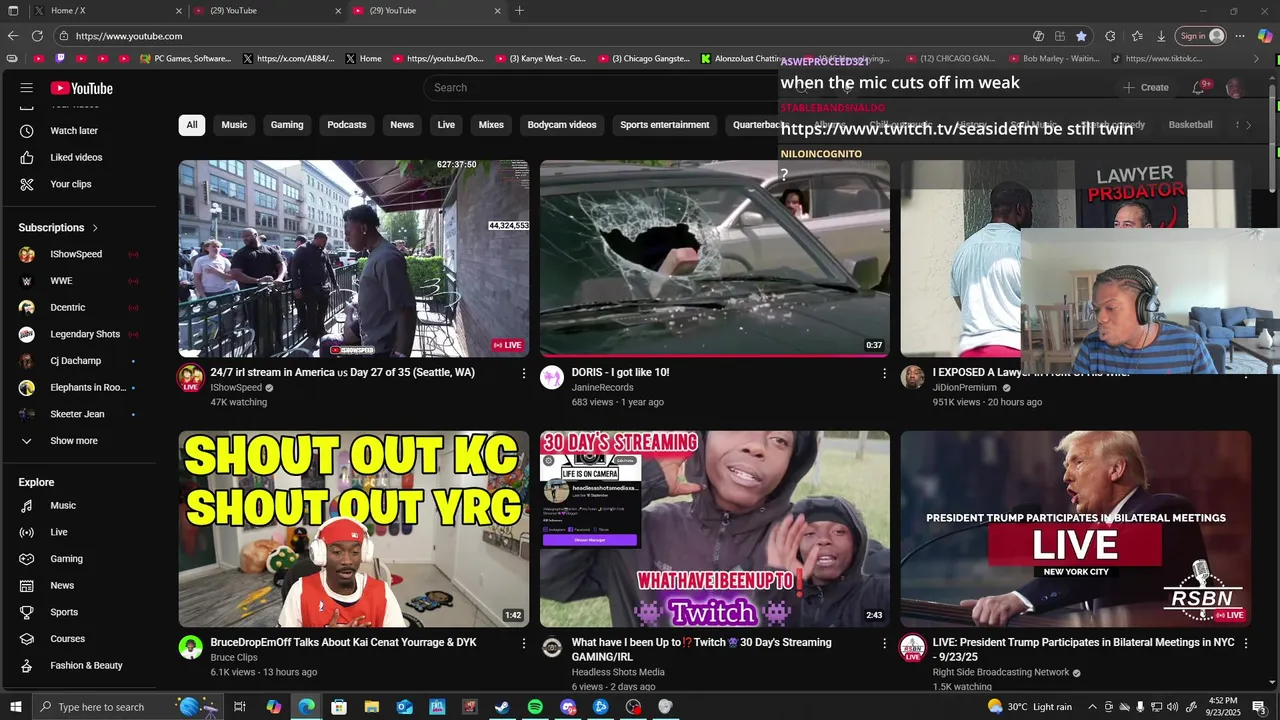1280x720 pixels.
Task: Open YouTube notifications bell
Action: click(1198, 88)
